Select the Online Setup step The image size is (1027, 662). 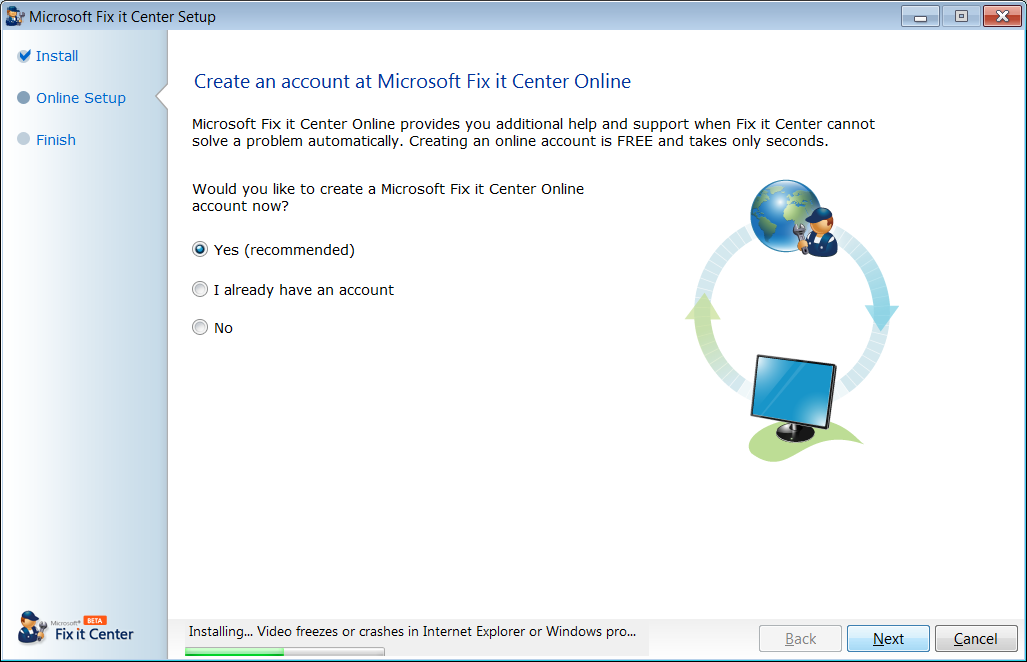(x=81, y=98)
